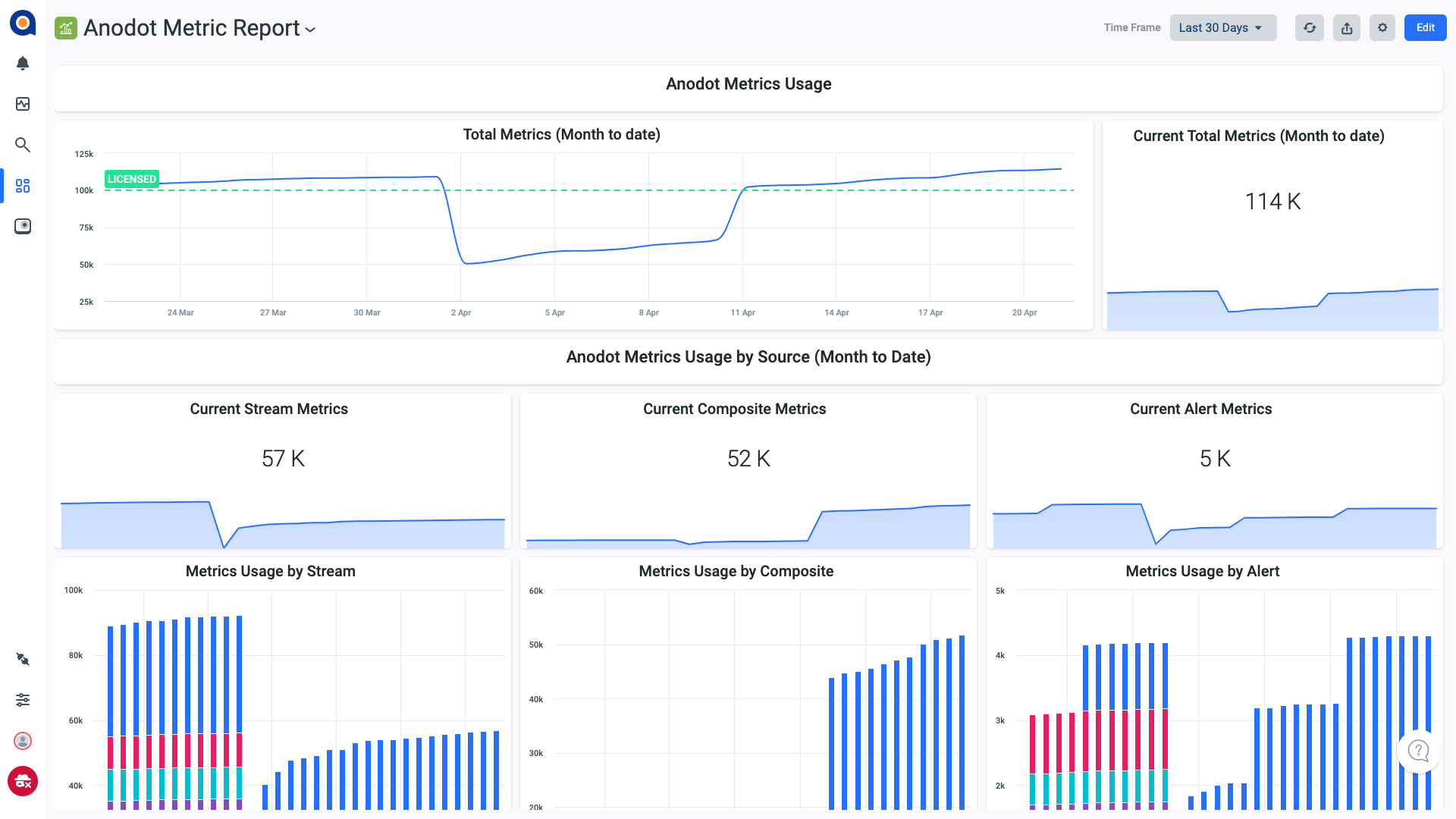Select the dashboards grid icon

(23, 186)
